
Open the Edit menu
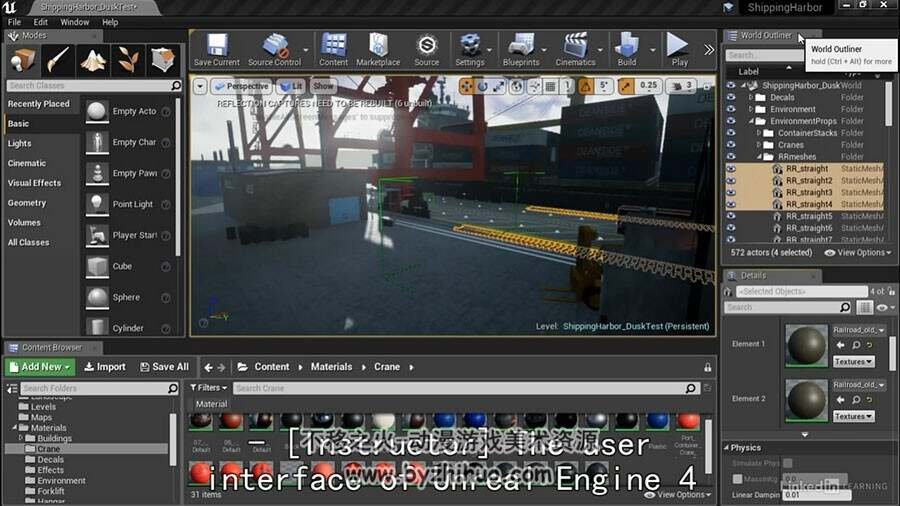pyautogui.click(x=41, y=22)
